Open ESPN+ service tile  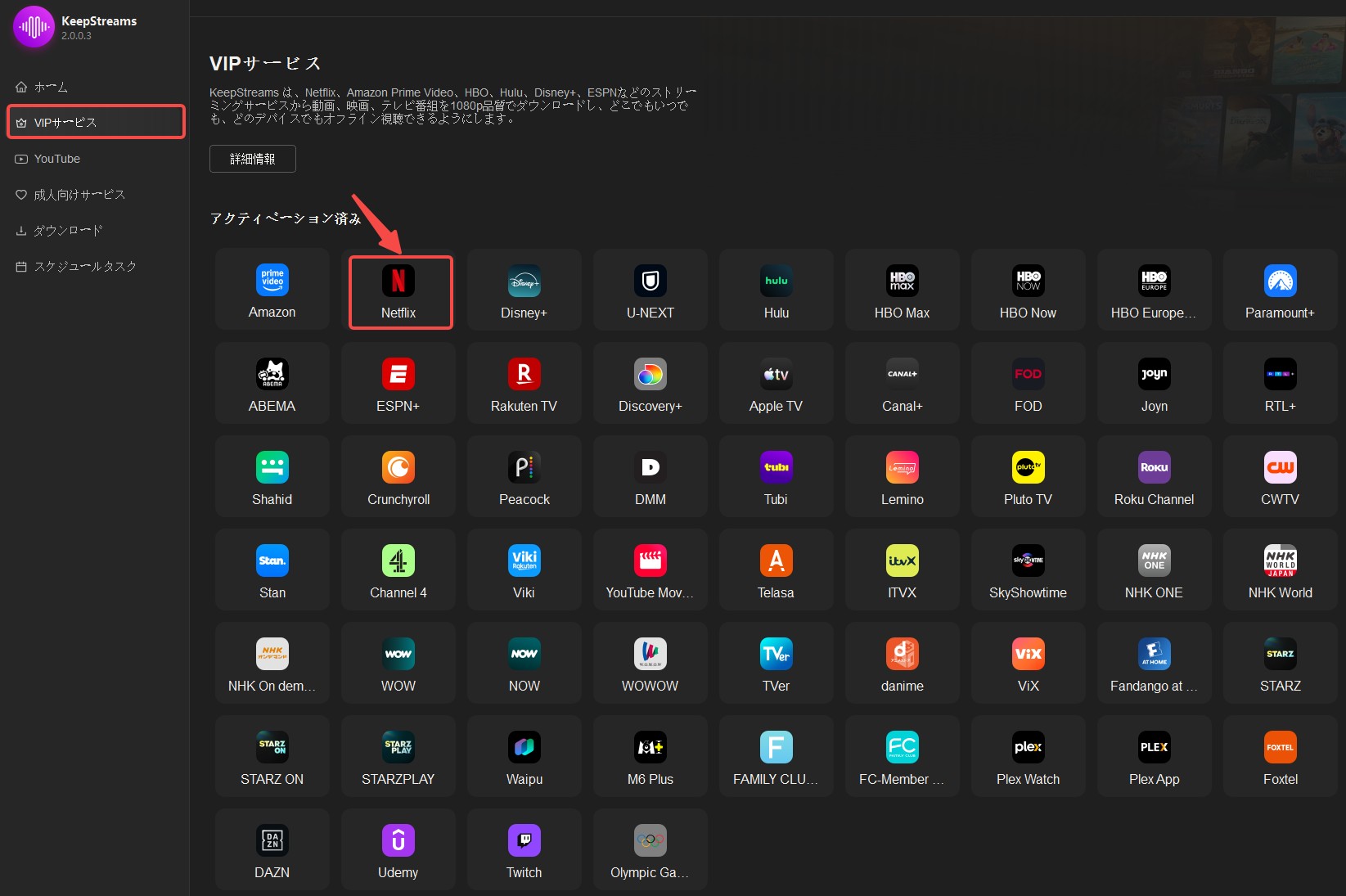pyautogui.click(x=398, y=383)
